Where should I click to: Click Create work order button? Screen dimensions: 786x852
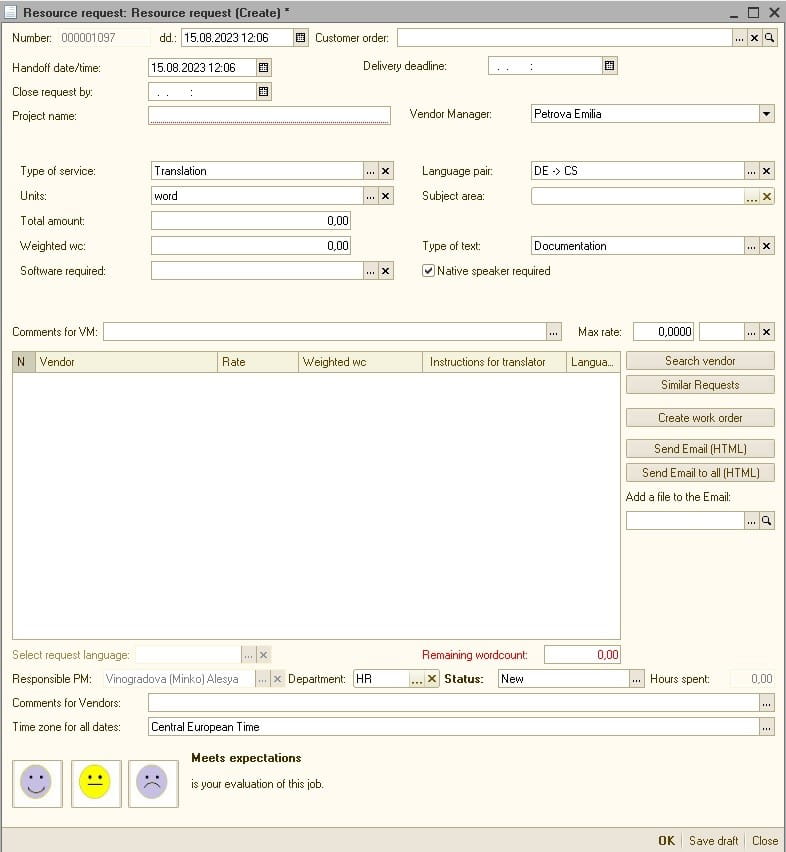(700, 418)
